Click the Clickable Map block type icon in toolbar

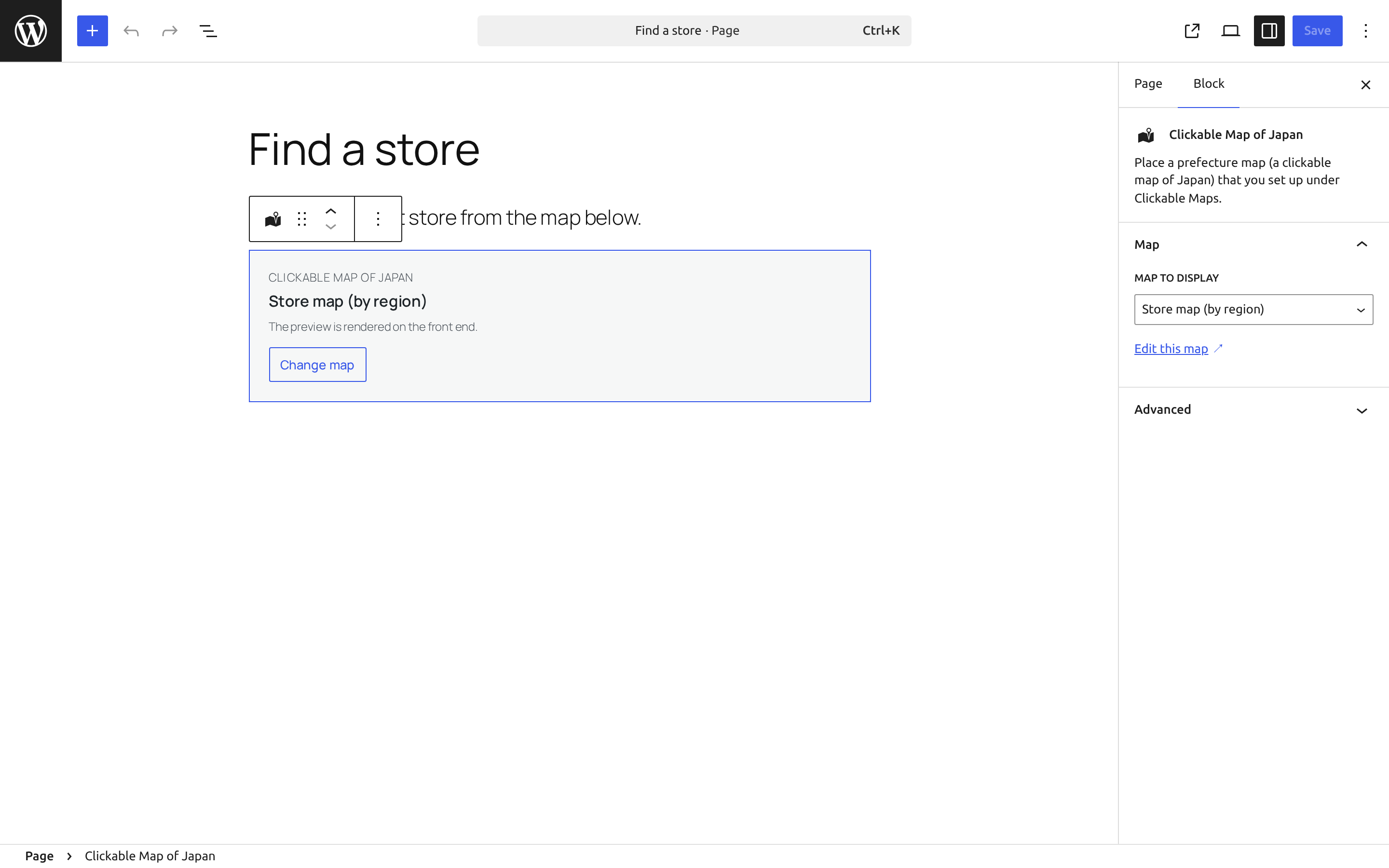tap(273, 219)
